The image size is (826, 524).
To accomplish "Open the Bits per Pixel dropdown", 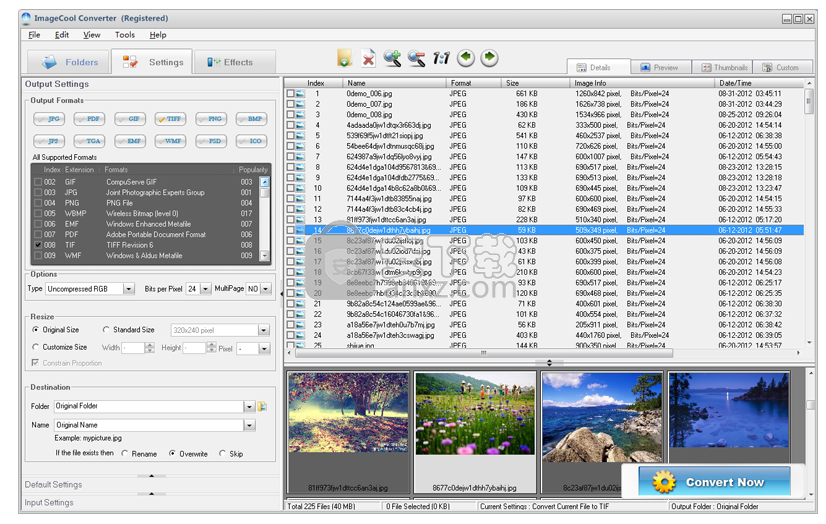I will click(205, 289).
